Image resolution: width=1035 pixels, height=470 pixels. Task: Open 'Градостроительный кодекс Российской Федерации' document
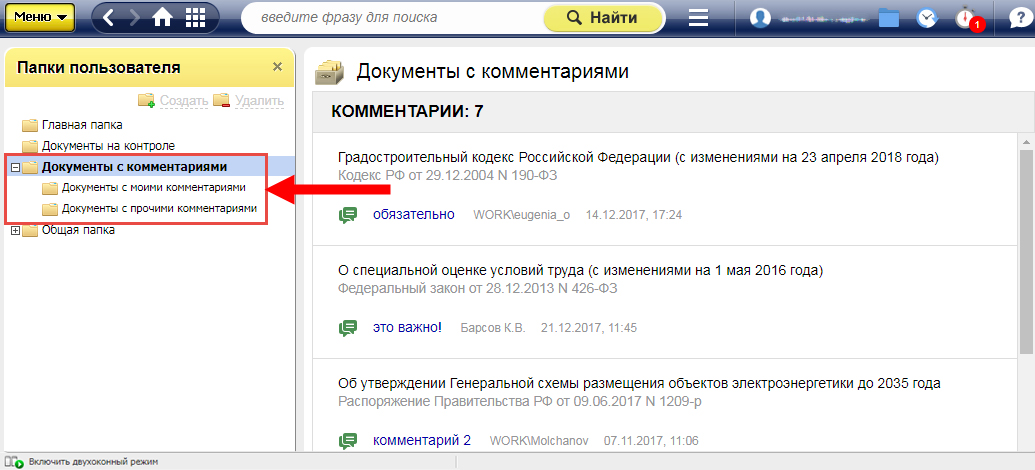638,158
